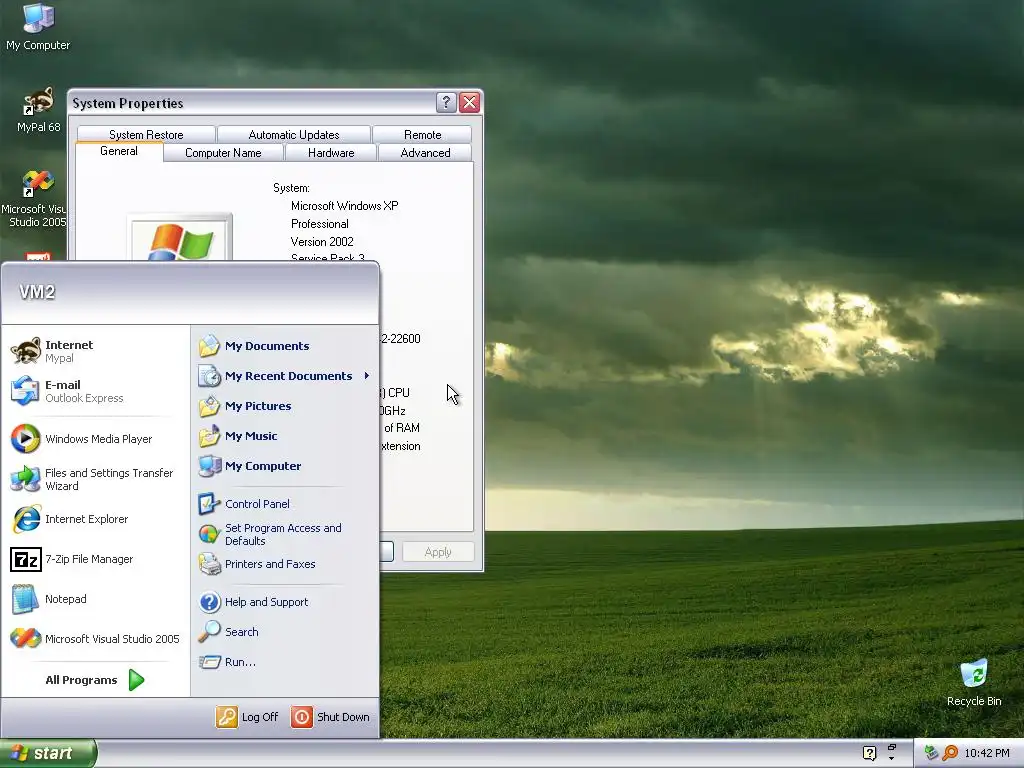Open Printers and Faxes icon
1024x768 pixels.
click(x=209, y=564)
